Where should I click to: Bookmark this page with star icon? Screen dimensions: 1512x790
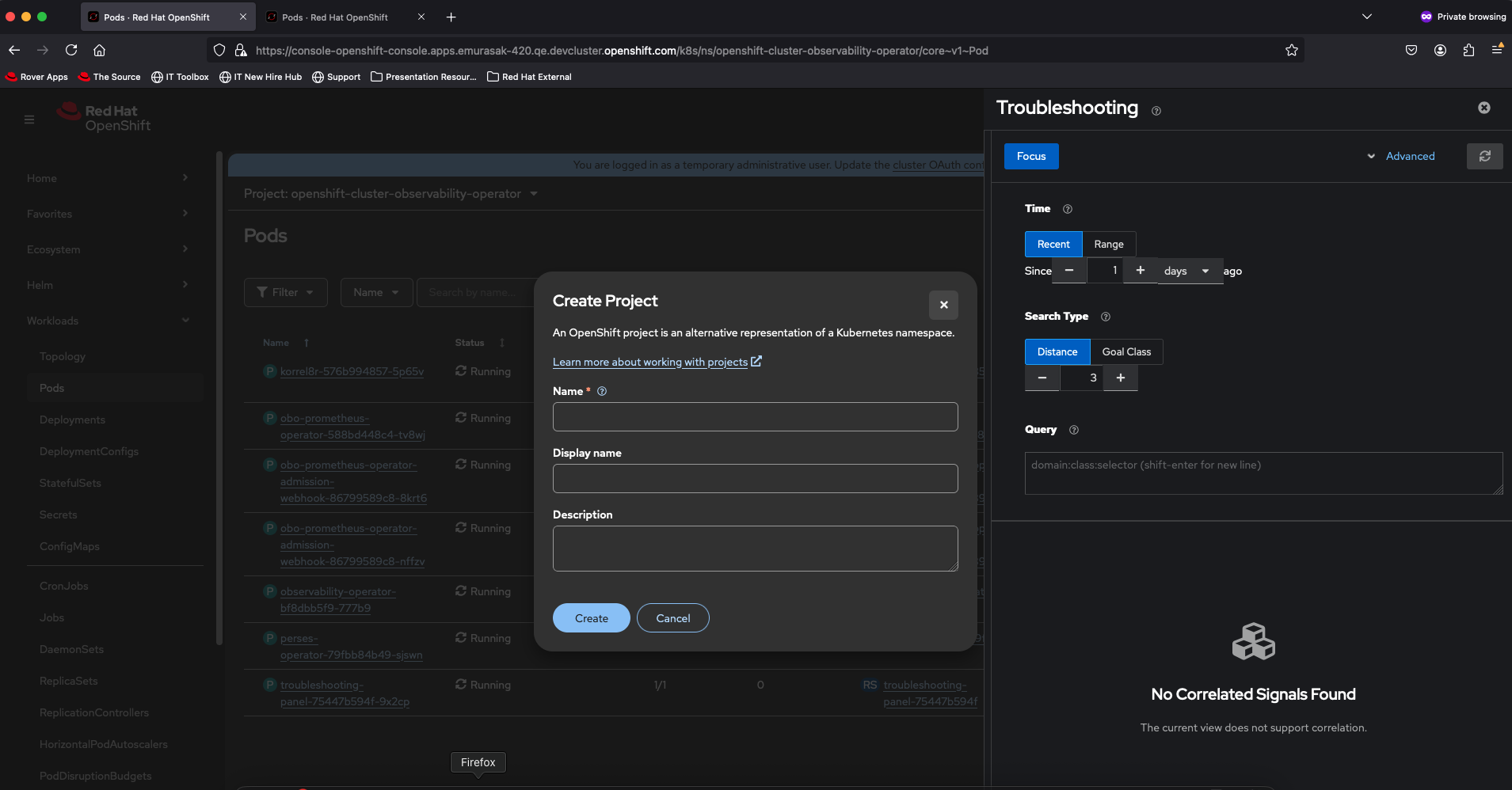point(1291,51)
